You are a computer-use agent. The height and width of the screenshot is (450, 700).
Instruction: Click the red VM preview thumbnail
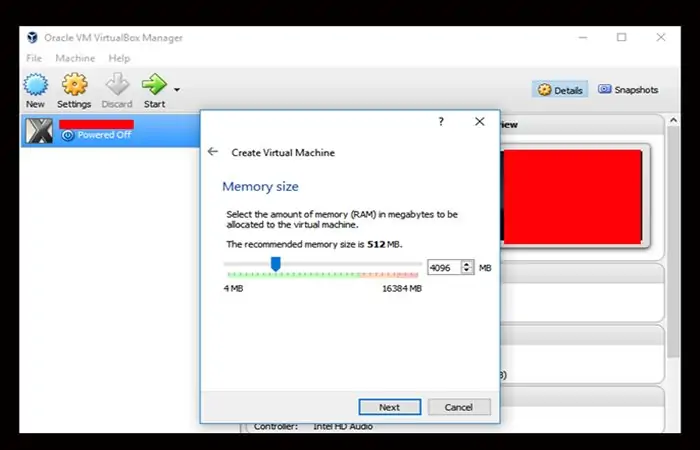tap(573, 196)
